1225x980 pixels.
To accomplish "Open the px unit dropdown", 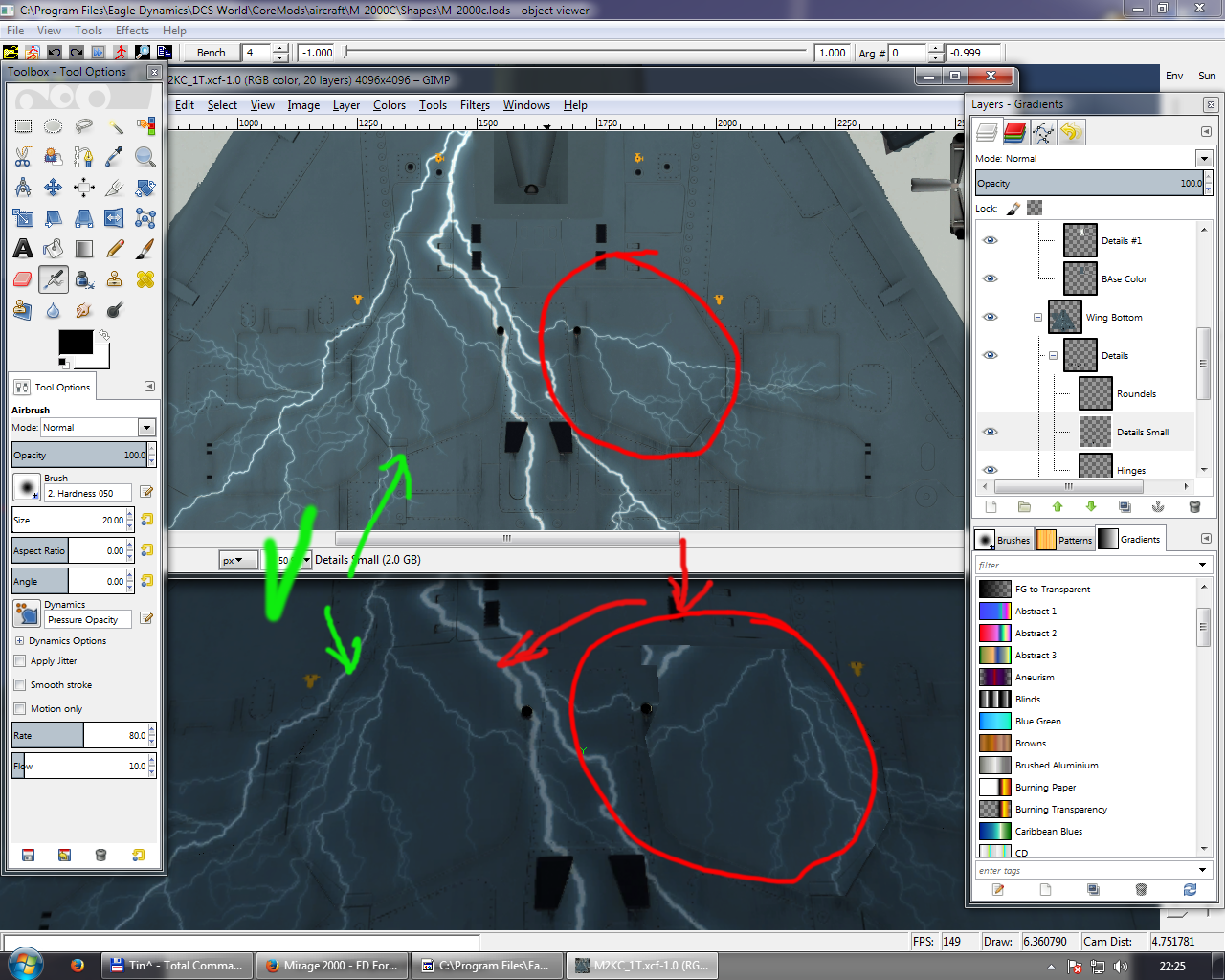I will tap(238, 560).
